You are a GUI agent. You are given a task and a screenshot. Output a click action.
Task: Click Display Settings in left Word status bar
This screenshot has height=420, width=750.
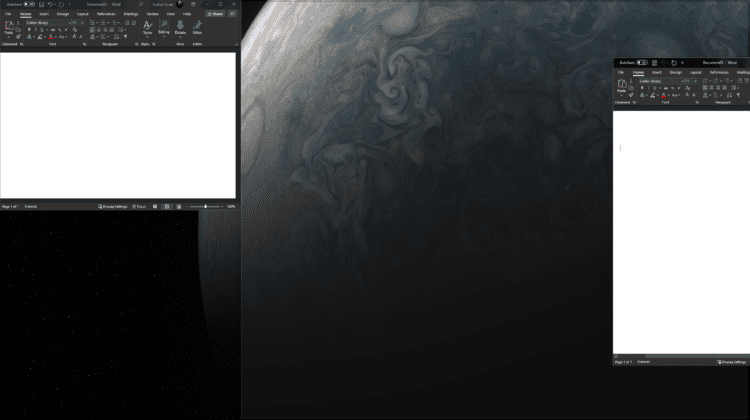(x=112, y=207)
